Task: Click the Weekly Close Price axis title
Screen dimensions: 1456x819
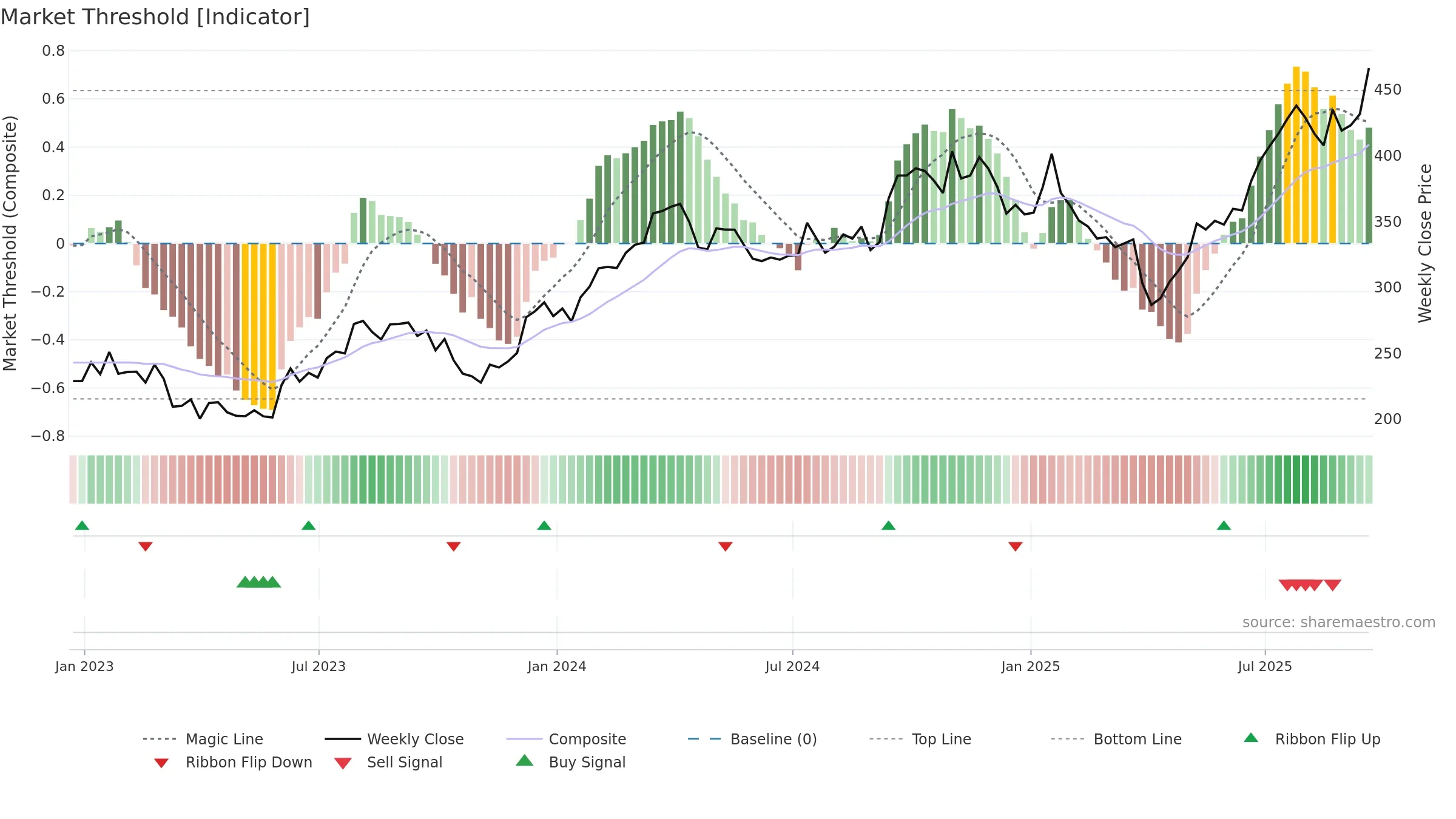Action: tap(1425, 243)
